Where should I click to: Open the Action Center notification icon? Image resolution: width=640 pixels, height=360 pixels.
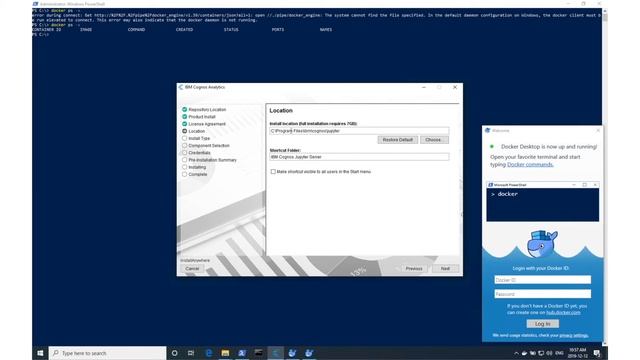(597, 353)
